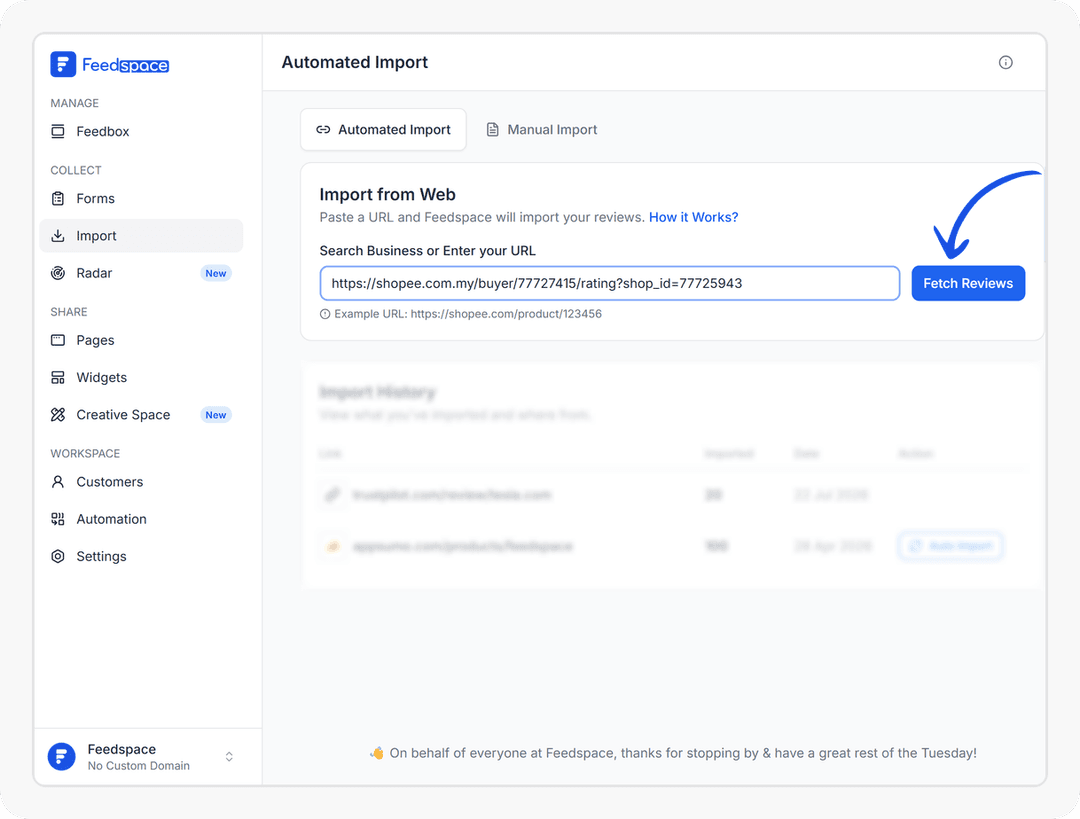Switch to Automated Import tab
The image size is (1080, 819).
click(x=383, y=129)
